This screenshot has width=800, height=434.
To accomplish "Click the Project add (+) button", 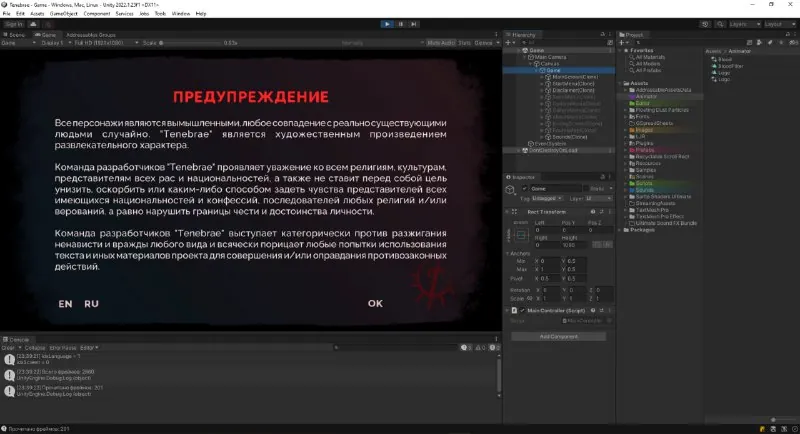I will click(x=621, y=43).
